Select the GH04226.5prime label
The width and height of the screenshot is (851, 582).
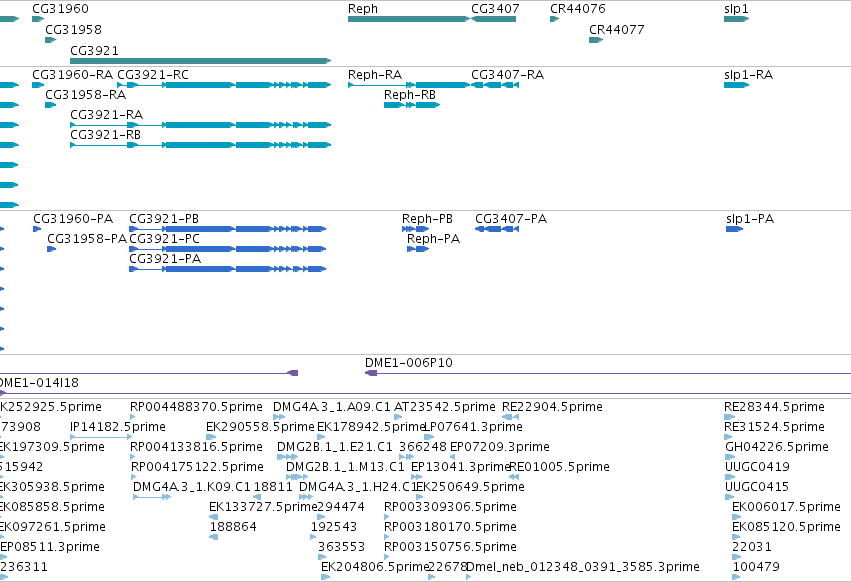(777, 447)
